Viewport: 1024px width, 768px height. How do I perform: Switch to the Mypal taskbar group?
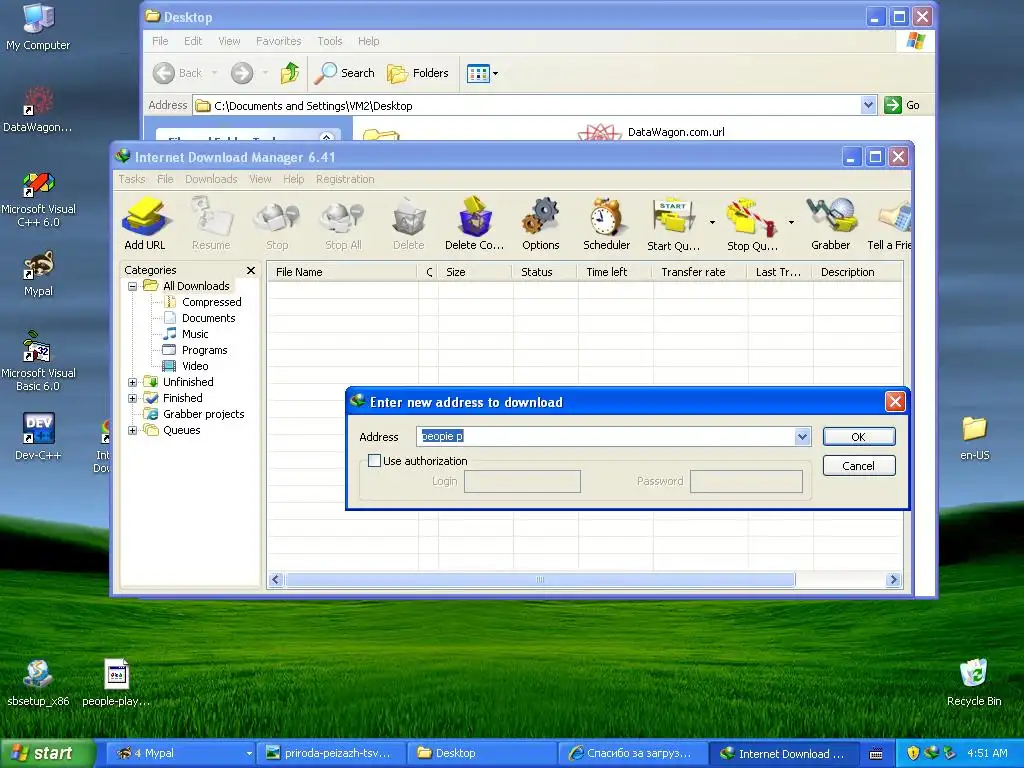[181, 754]
